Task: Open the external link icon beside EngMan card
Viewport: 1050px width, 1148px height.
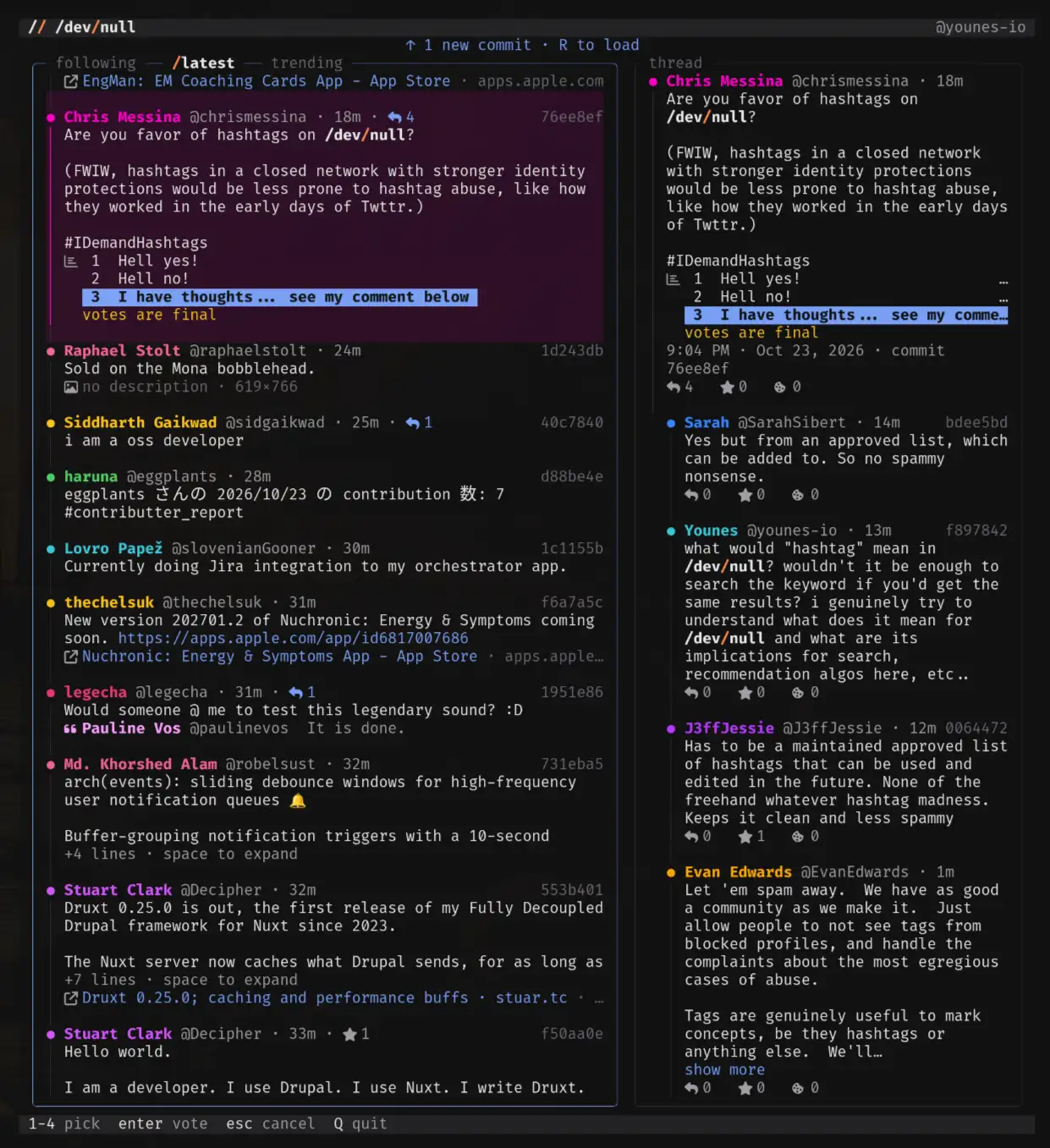Action: click(x=71, y=81)
